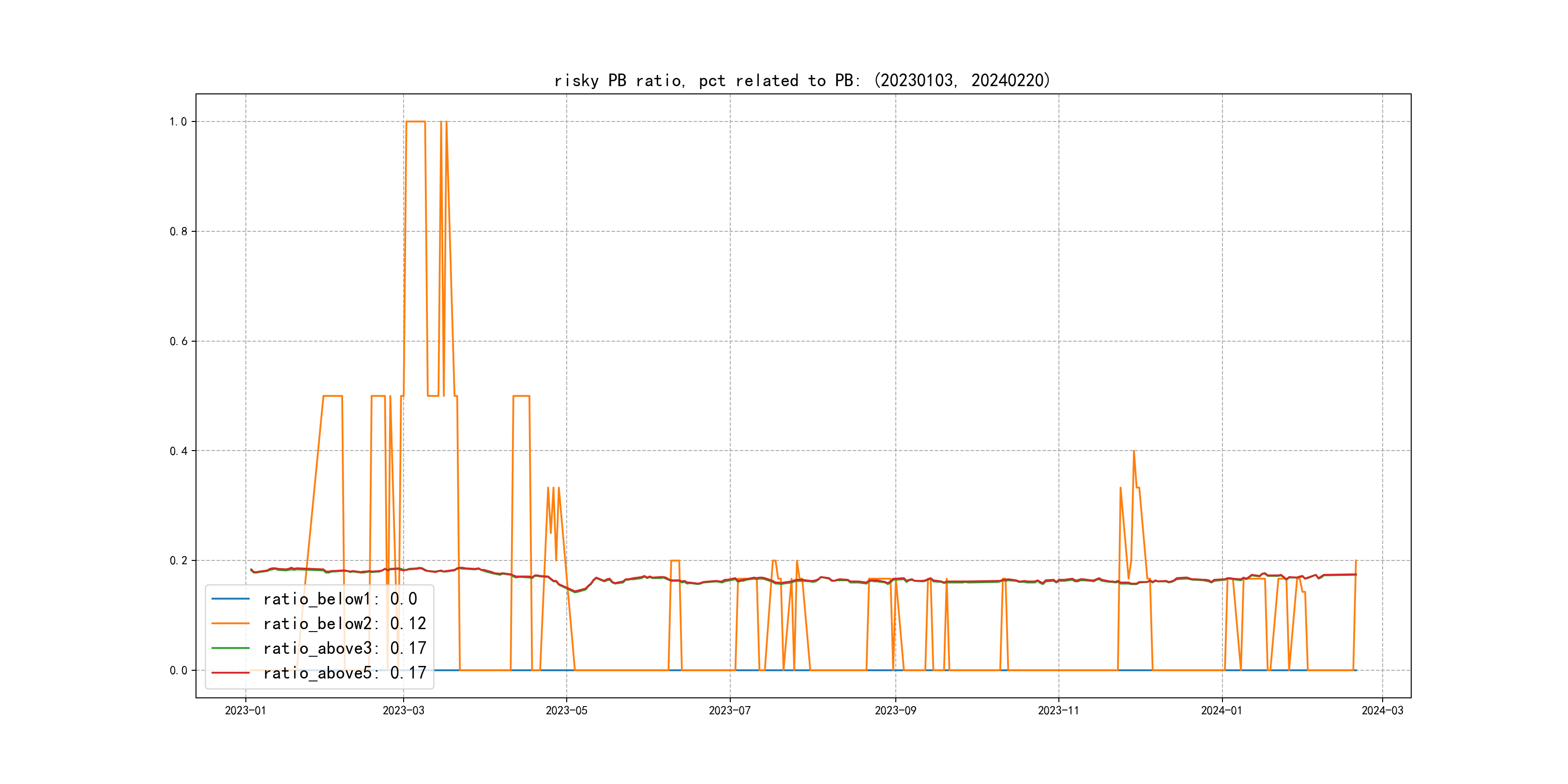
Task: Click the 2024-01 x-axis tick label
Action: coord(1221,710)
